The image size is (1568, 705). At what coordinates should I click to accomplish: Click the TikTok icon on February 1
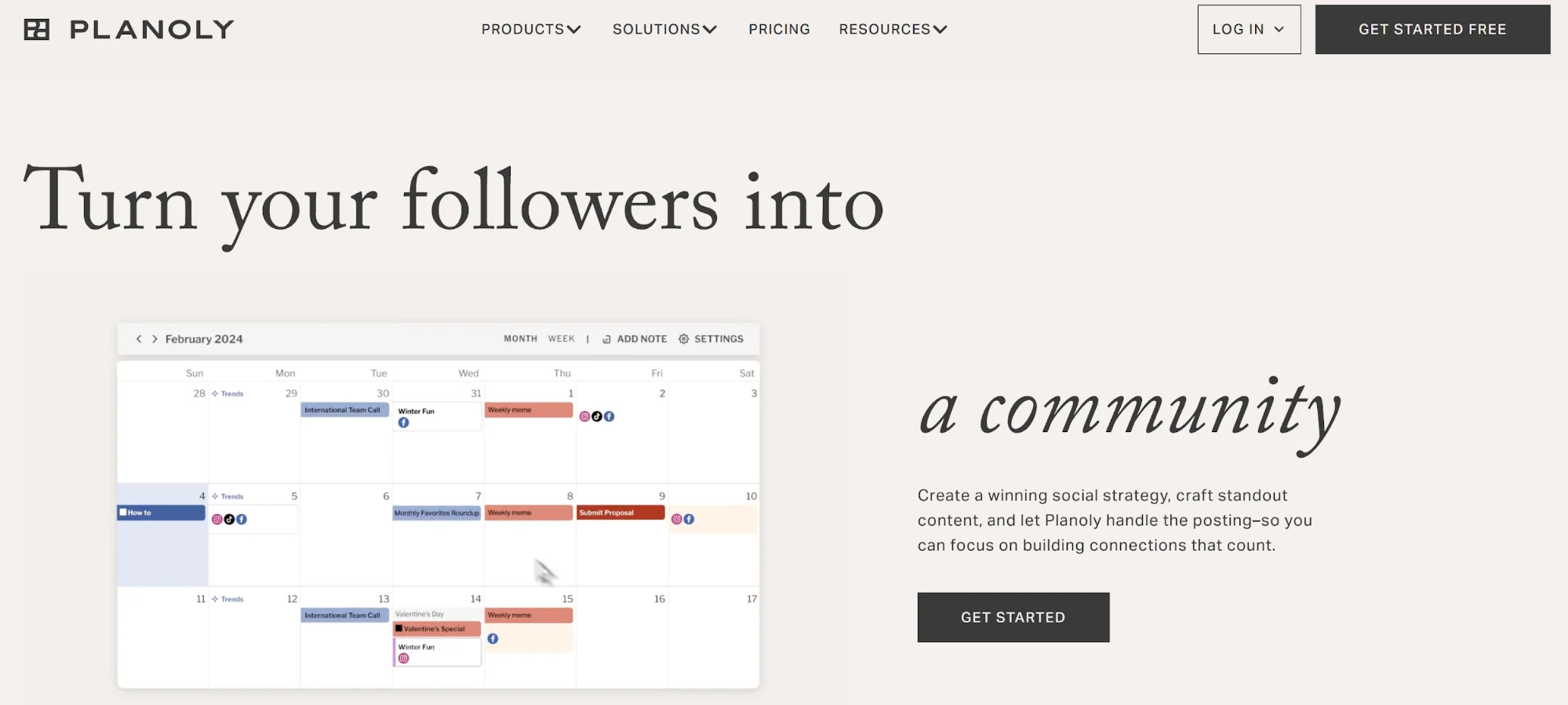click(x=597, y=416)
